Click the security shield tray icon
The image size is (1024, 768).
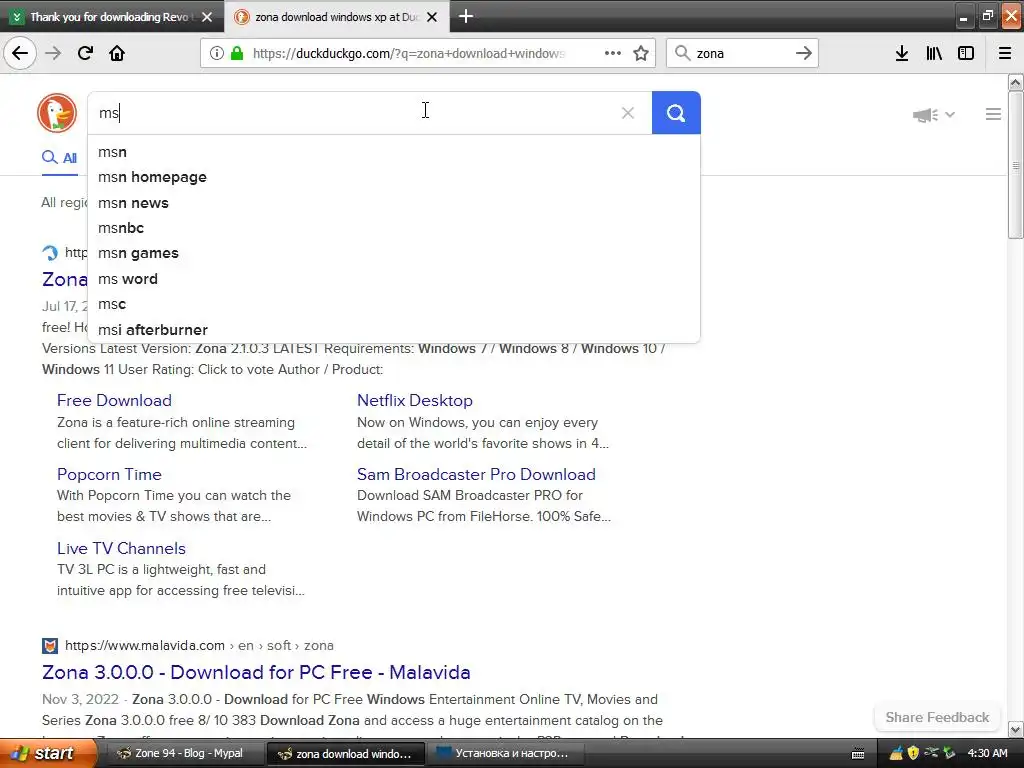coord(913,754)
